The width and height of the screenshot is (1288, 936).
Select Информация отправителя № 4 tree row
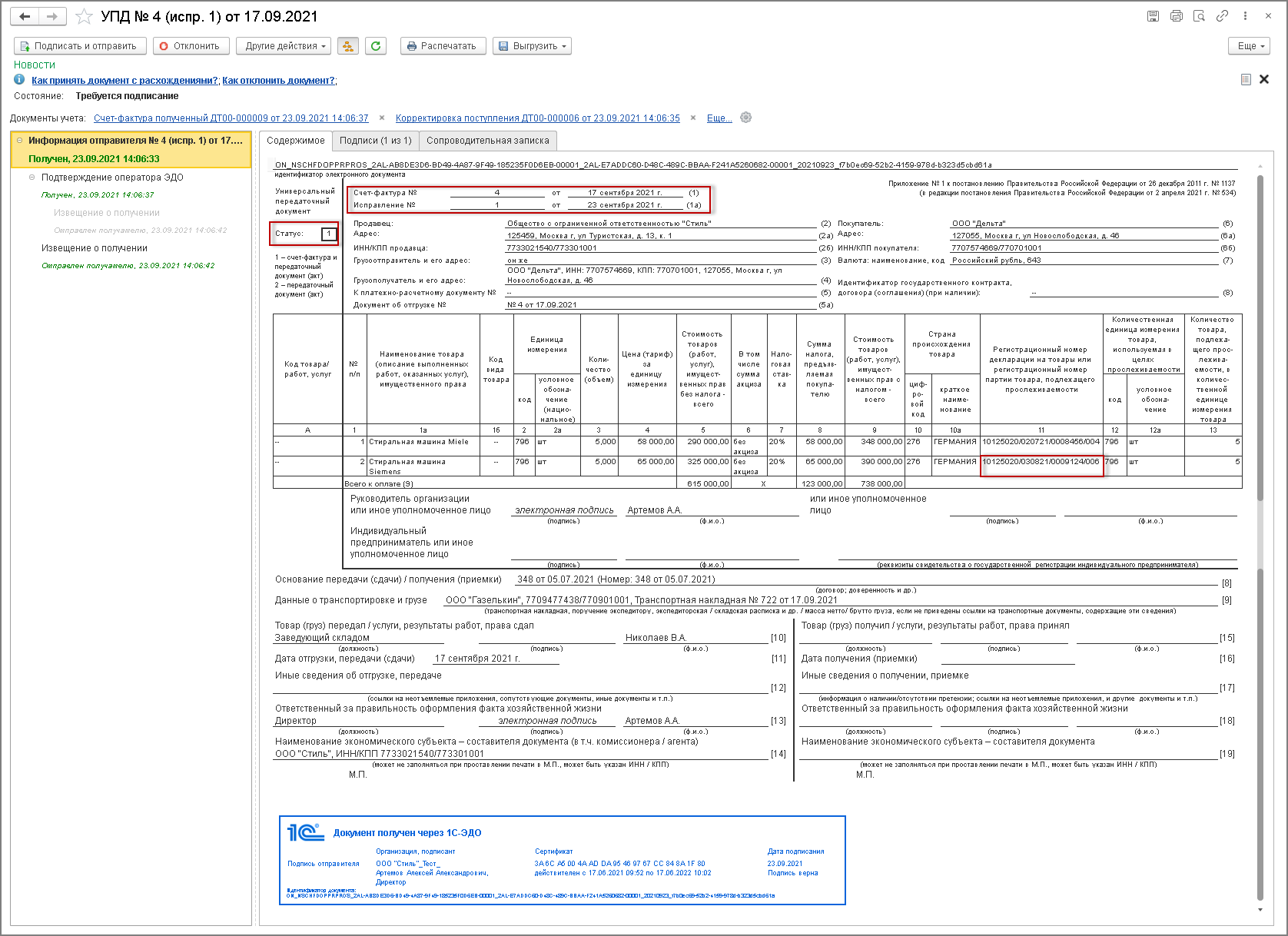pos(131,150)
